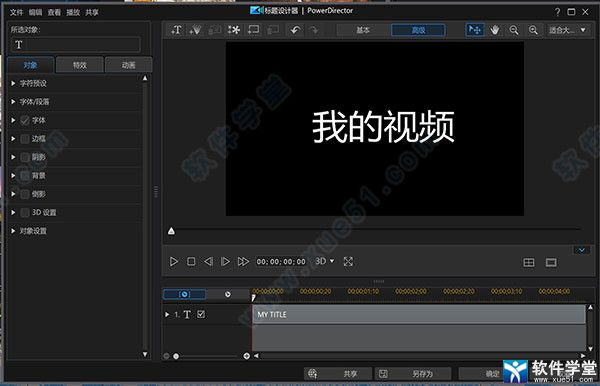Click the selected object input field
Screen dimensions: 600x386
75,45
